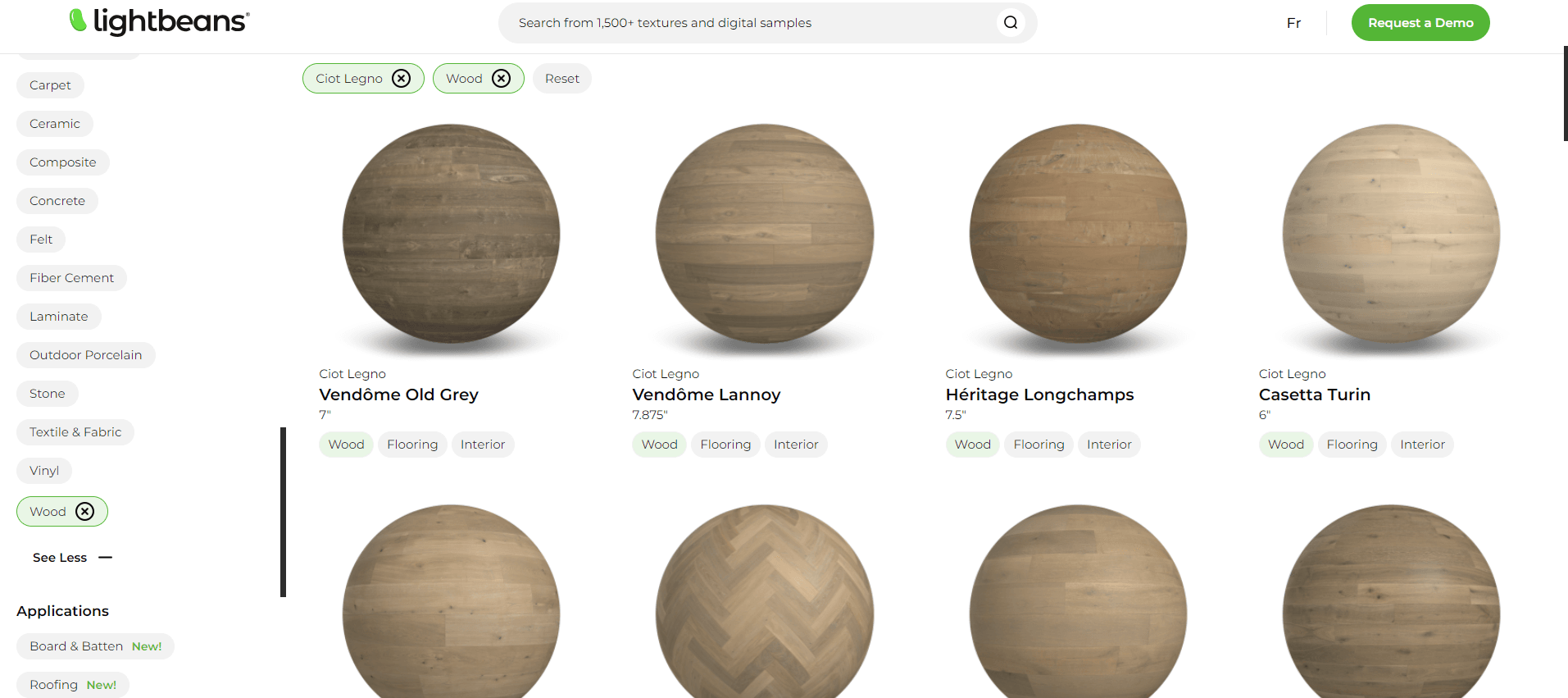
Task: Remove Wood chip X icon at top
Action: tap(501, 79)
